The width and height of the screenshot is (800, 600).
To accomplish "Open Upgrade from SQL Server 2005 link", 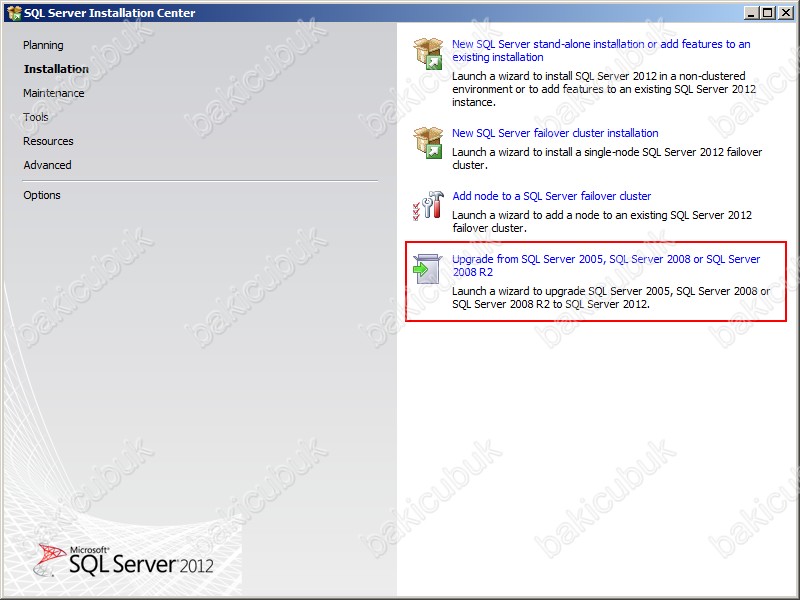I will (606, 265).
